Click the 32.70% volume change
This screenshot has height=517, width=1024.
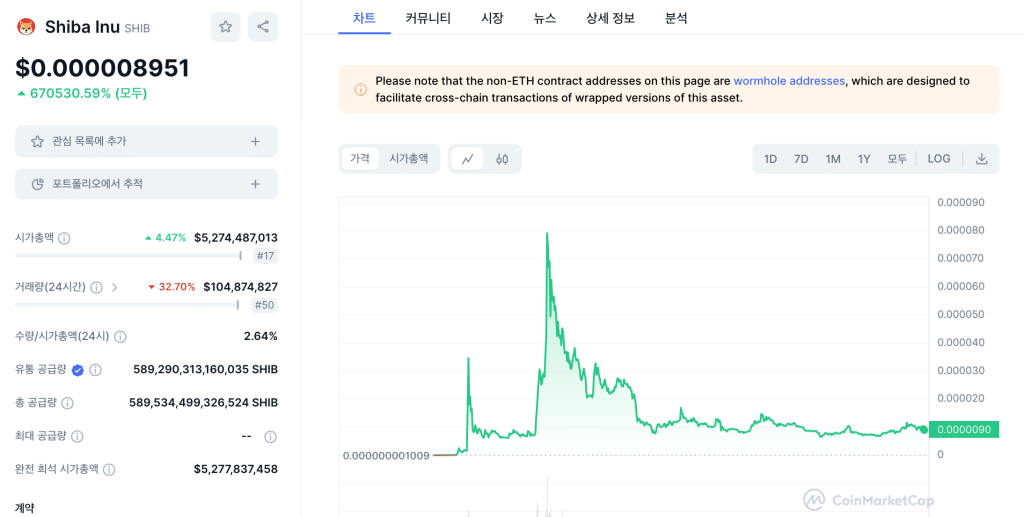pyautogui.click(x=172, y=287)
